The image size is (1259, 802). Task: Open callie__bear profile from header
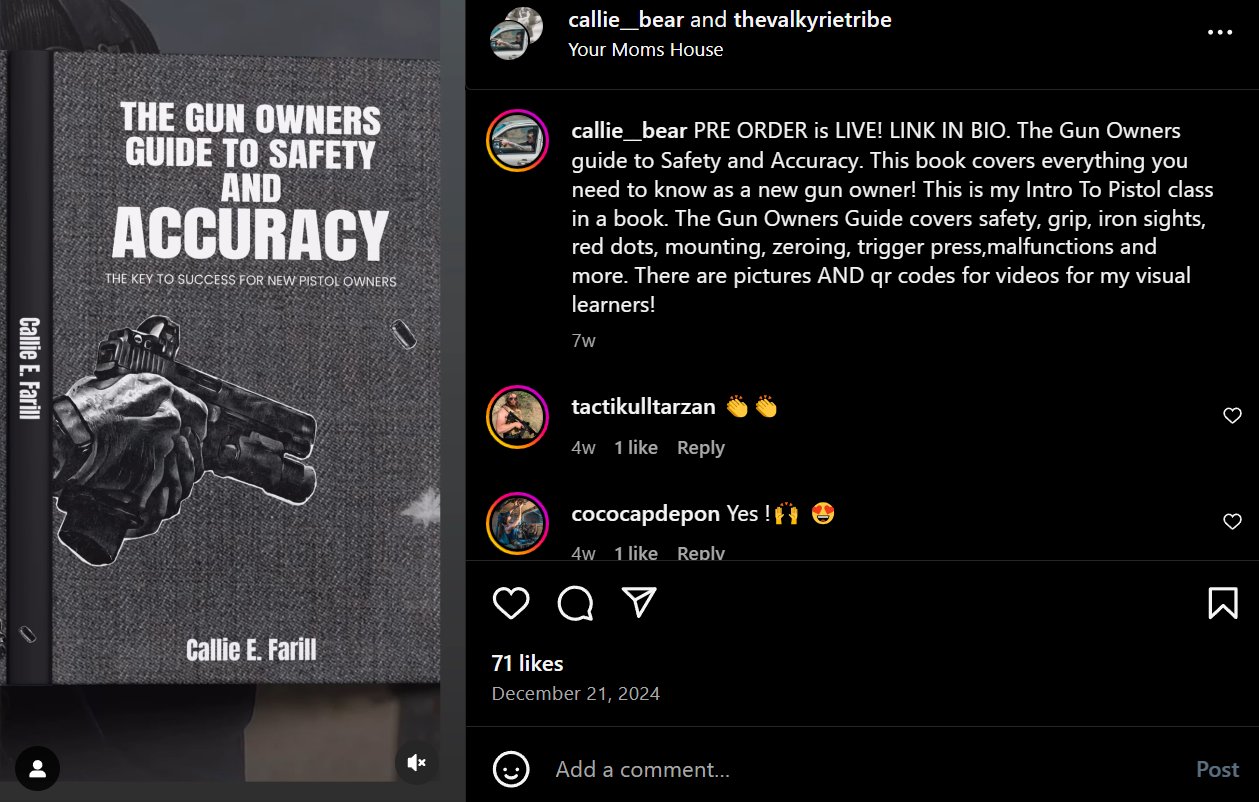coord(626,20)
